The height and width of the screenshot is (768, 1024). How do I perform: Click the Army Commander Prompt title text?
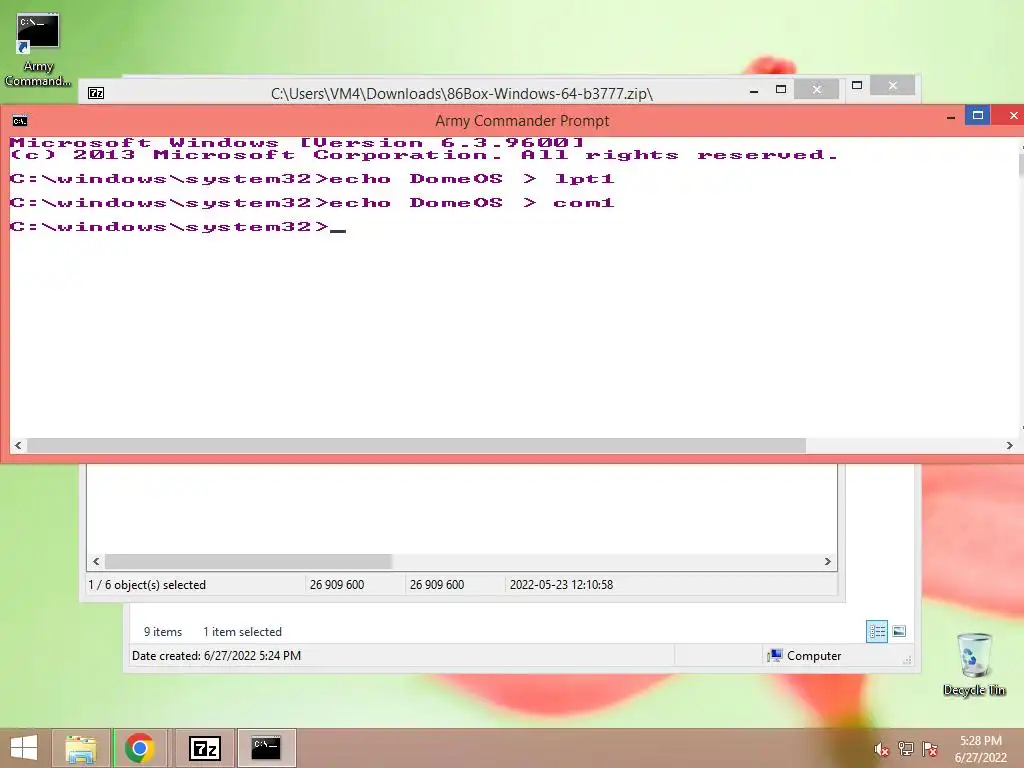(522, 121)
